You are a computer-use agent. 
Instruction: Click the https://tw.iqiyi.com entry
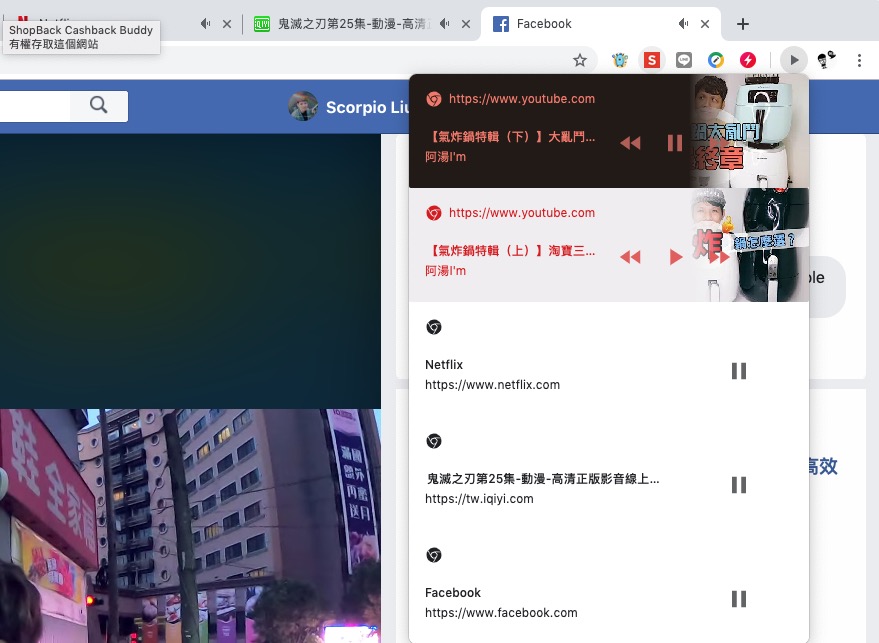pos(479,498)
